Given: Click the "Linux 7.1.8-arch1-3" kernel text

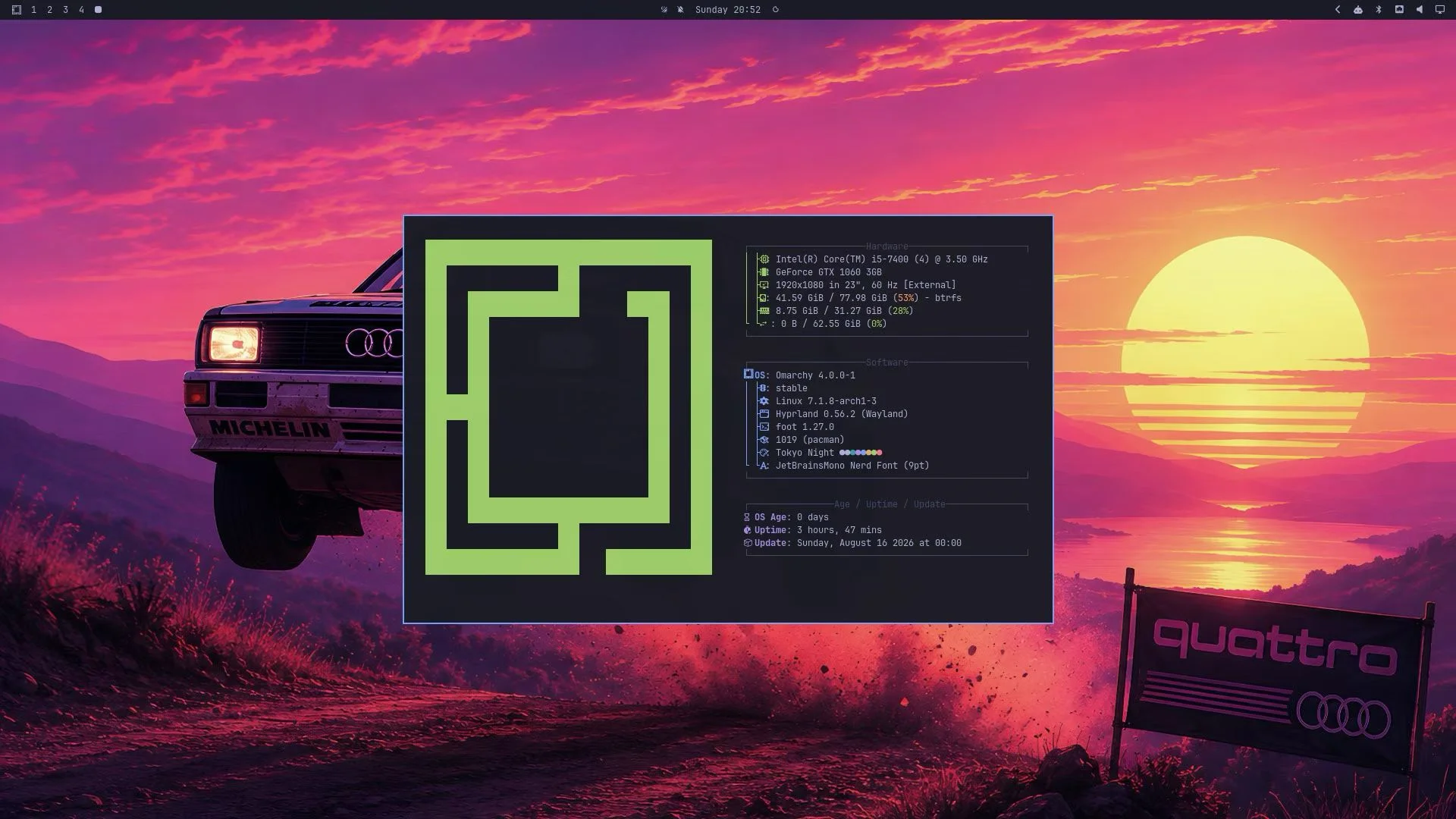Looking at the screenshot, I should coord(826,401).
